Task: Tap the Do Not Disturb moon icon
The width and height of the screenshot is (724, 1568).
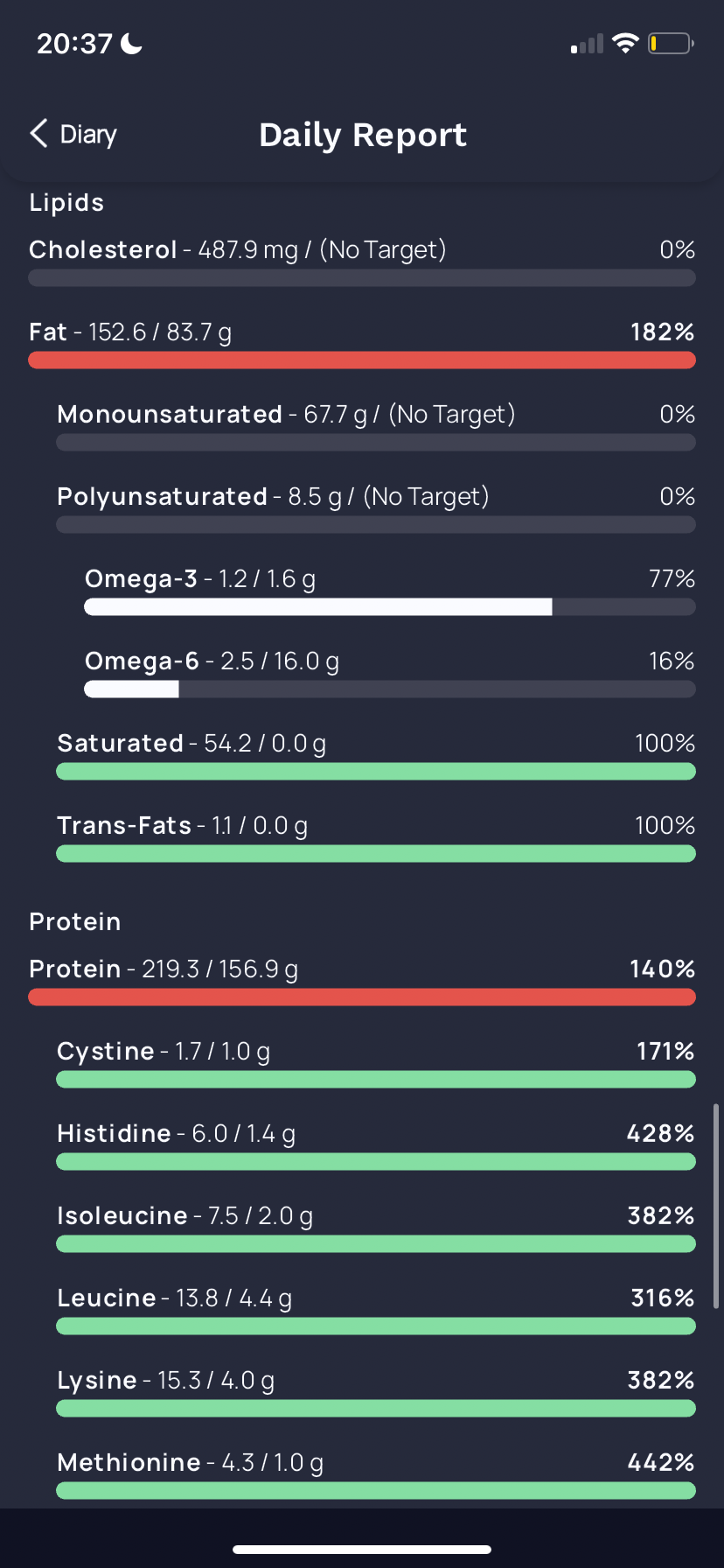Action: point(132,43)
